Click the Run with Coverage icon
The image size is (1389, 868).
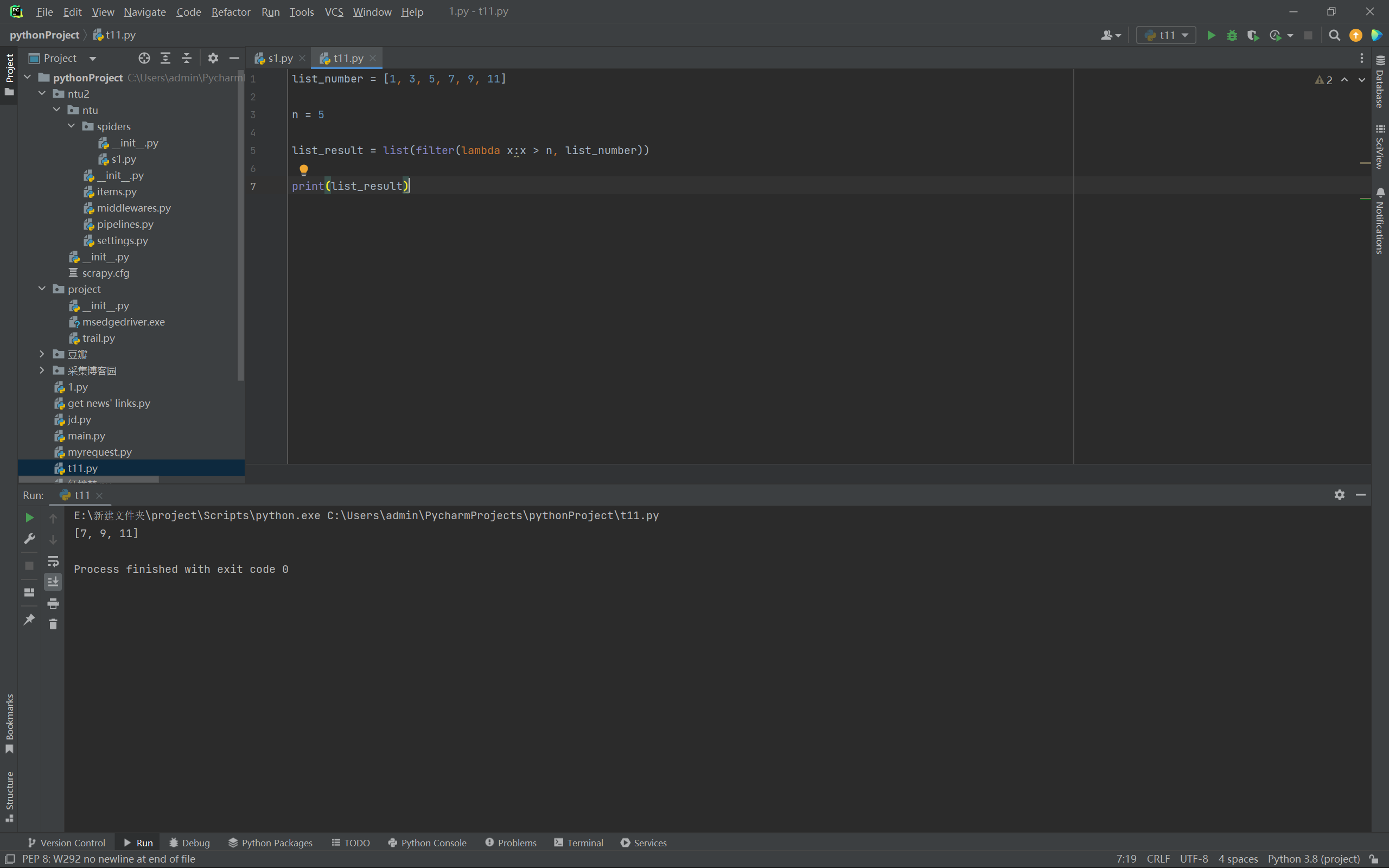click(1252, 36)
